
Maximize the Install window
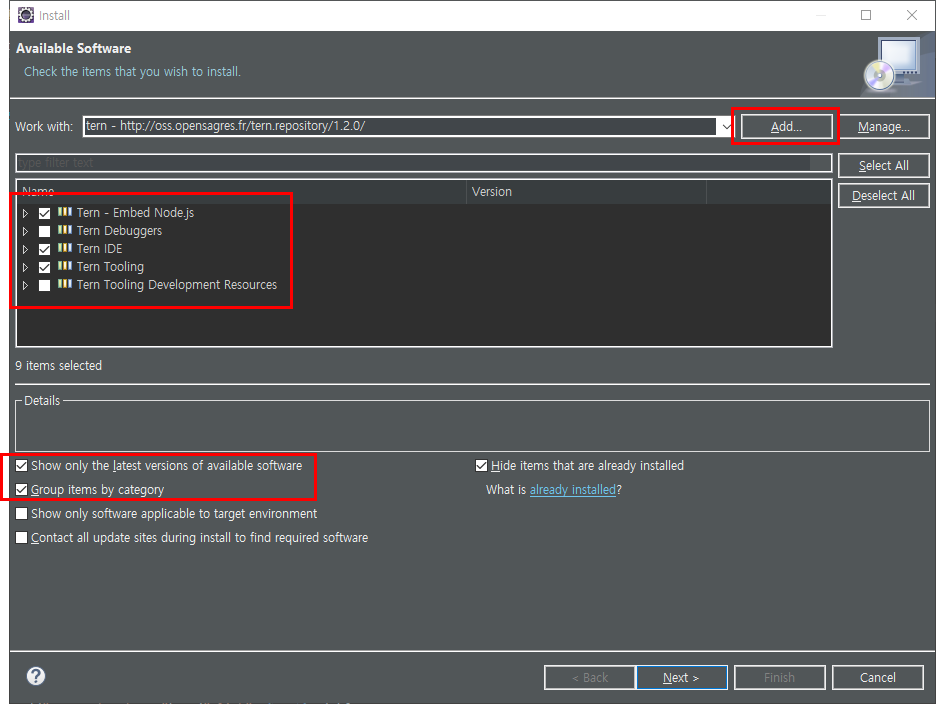click(866, 15)
